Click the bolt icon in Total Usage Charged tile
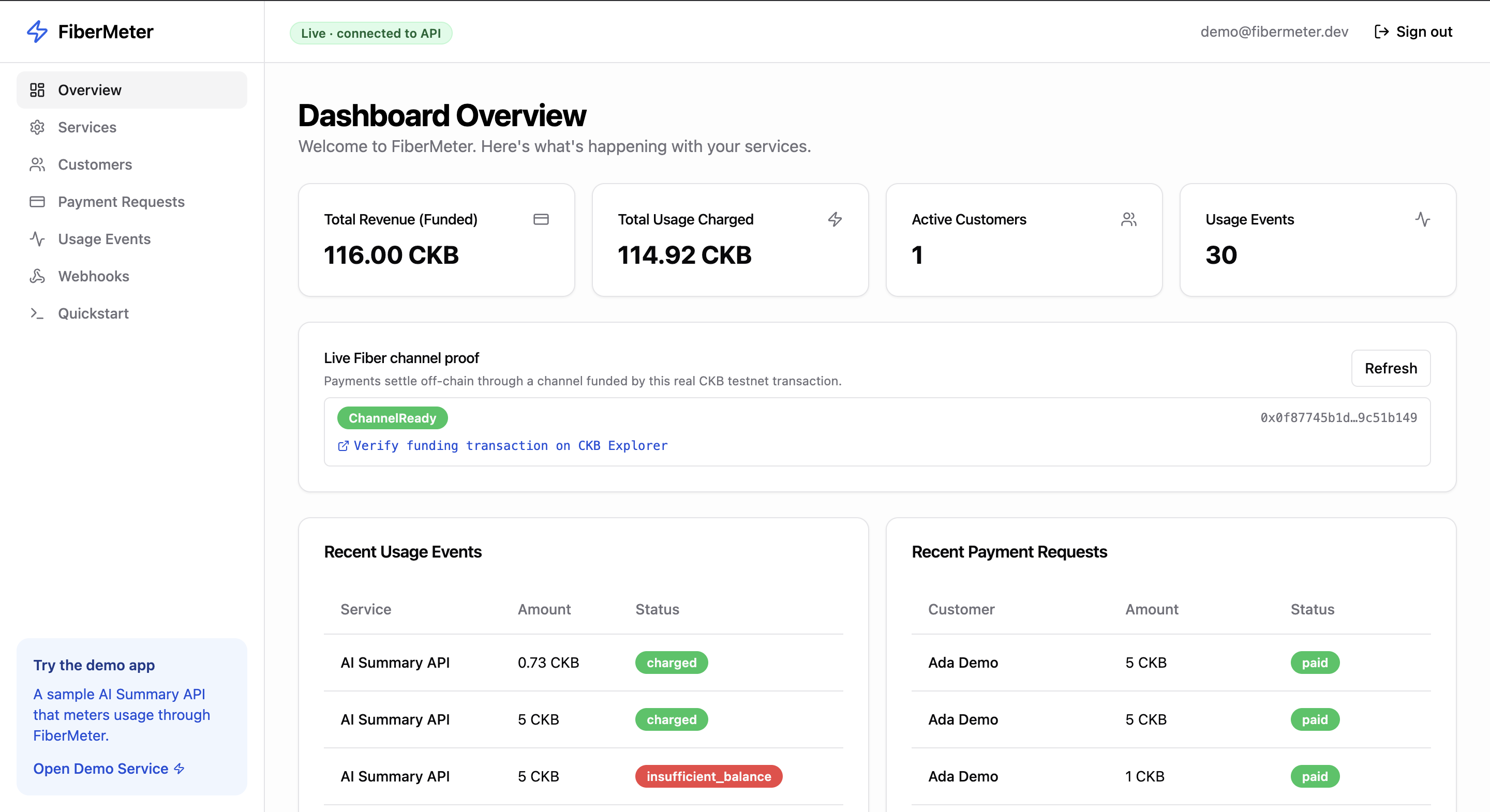The width and height of the screenshot is (1490, 812). coord(835,219)
